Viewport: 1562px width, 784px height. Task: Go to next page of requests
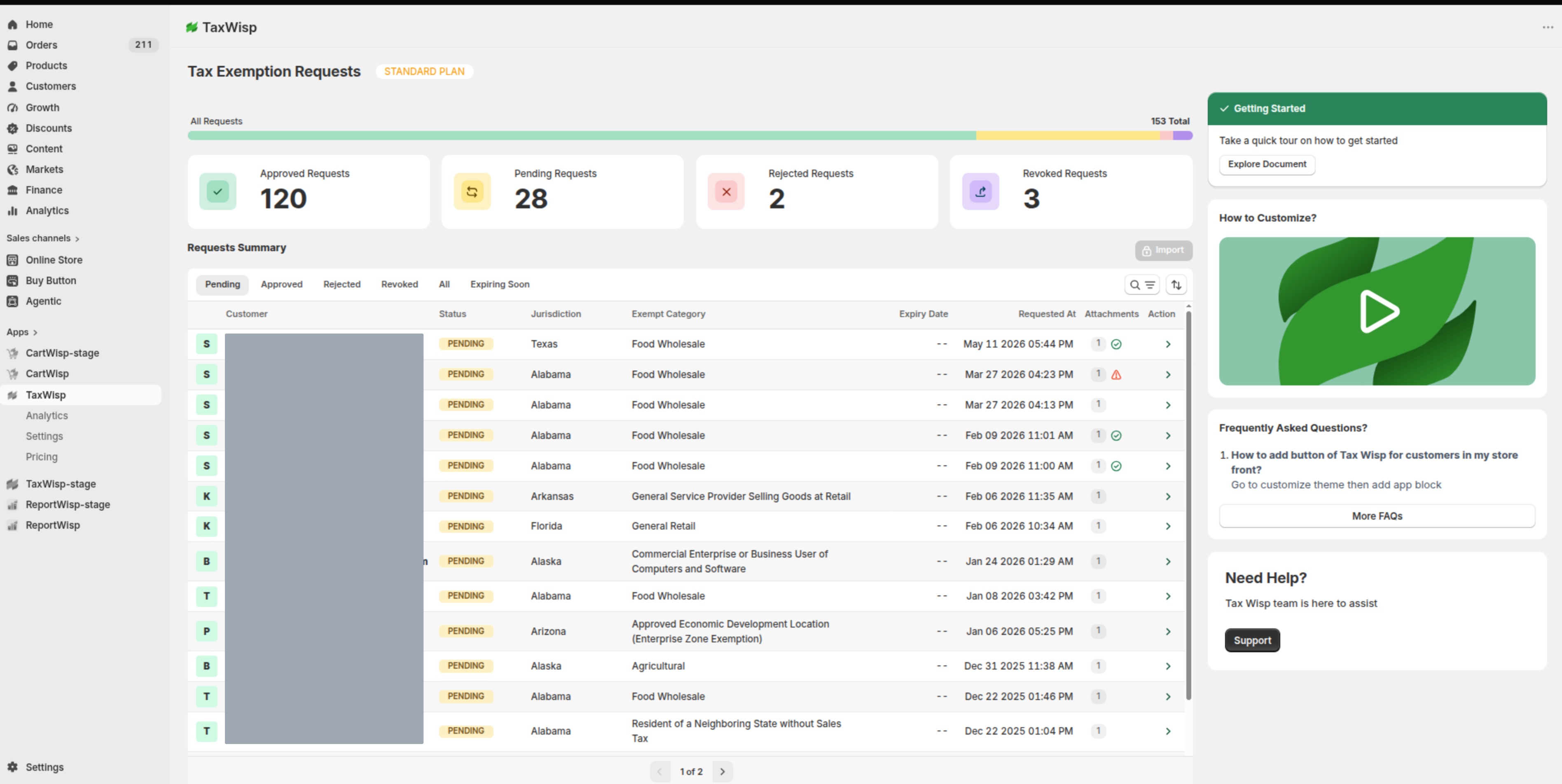click(722, 771)
